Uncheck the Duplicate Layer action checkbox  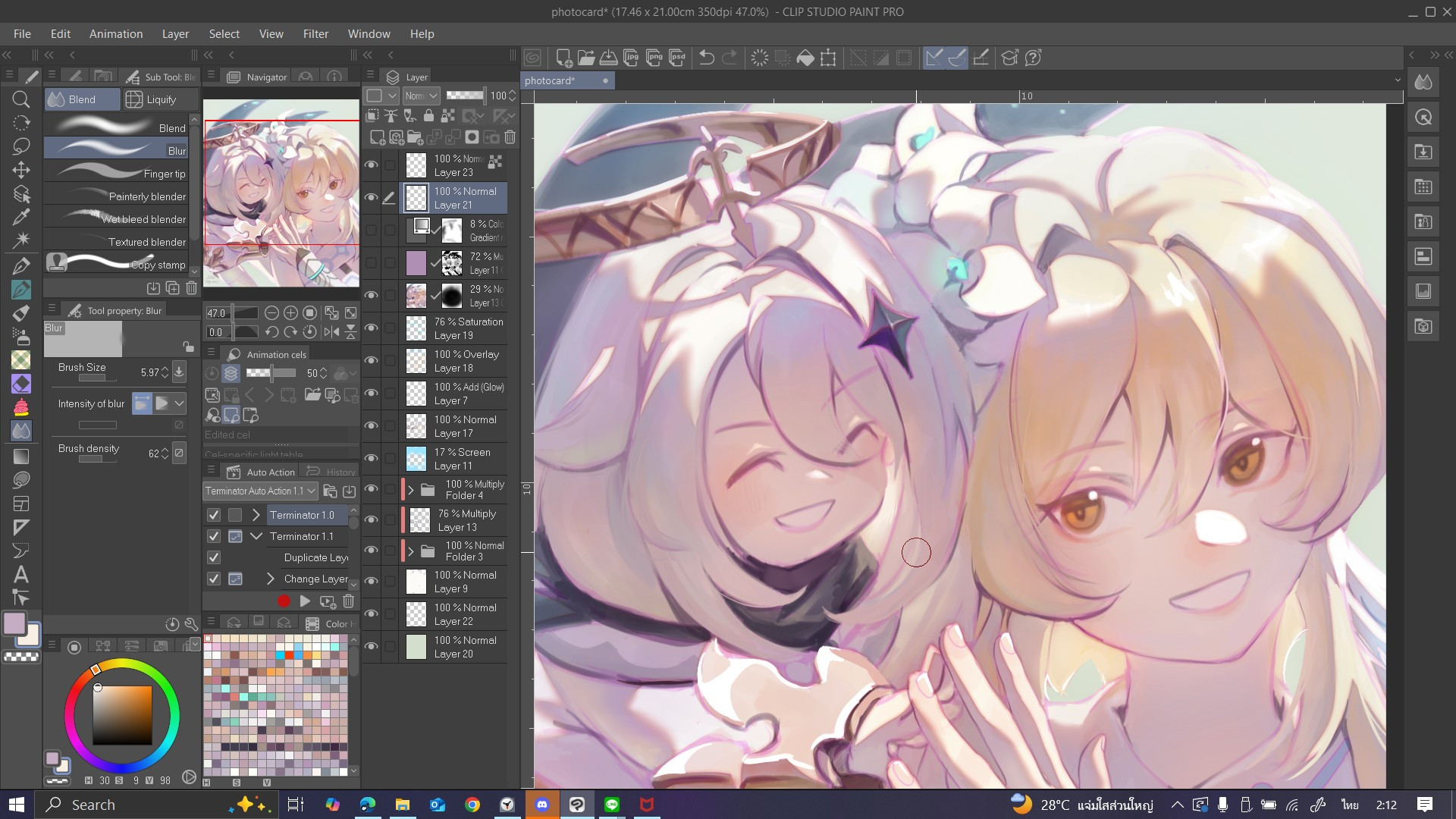click(214, 557)
